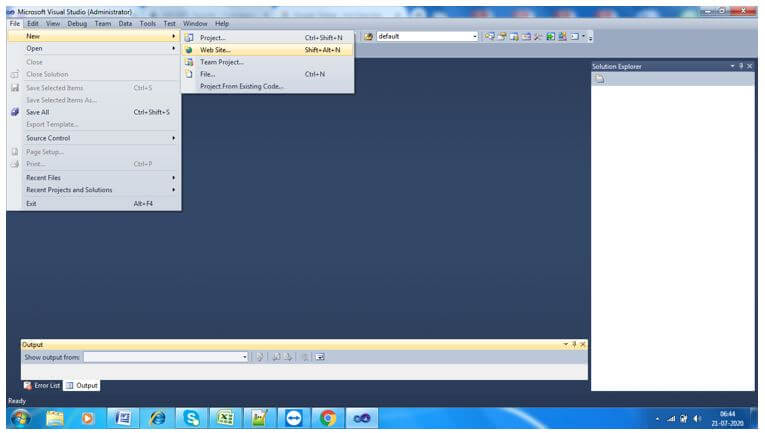Click the Output clear all icon

point(305,357)
